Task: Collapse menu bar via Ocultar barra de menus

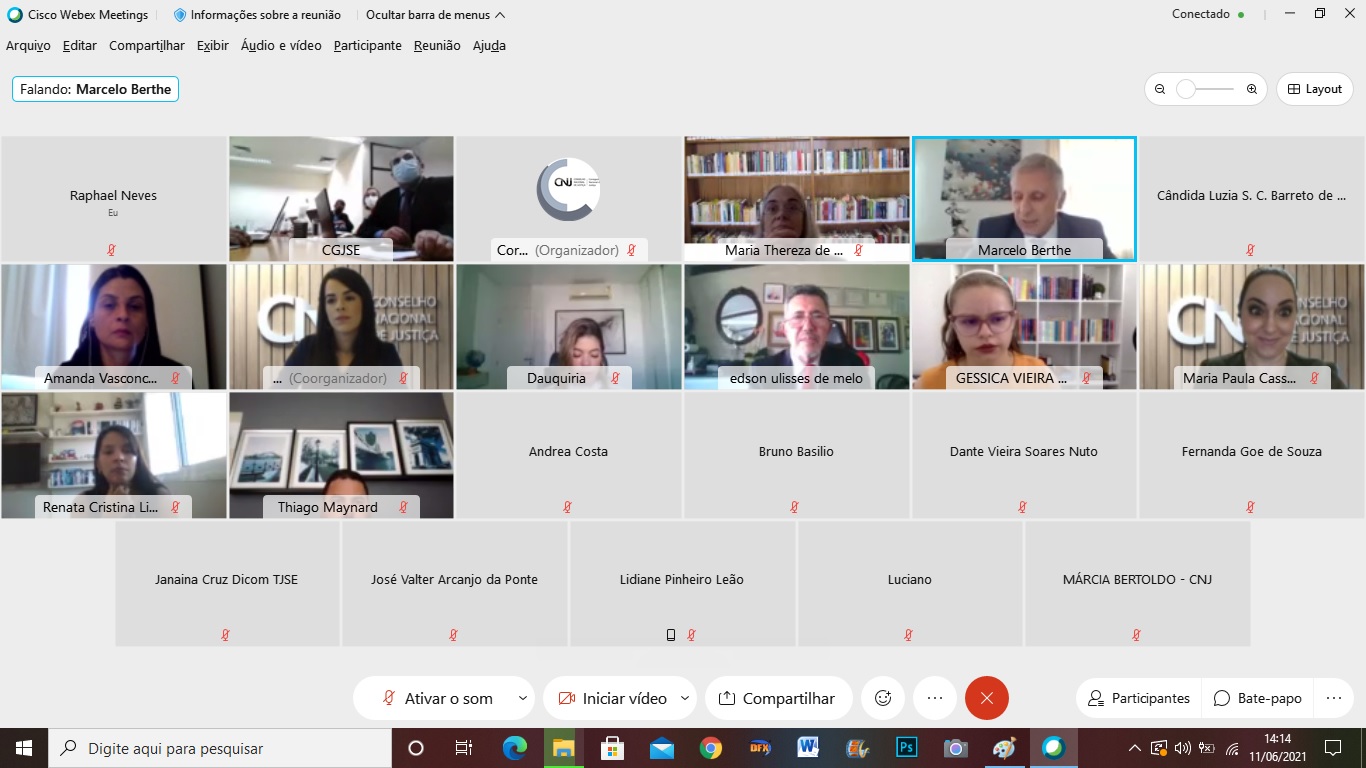Action: tap(435, 15)
